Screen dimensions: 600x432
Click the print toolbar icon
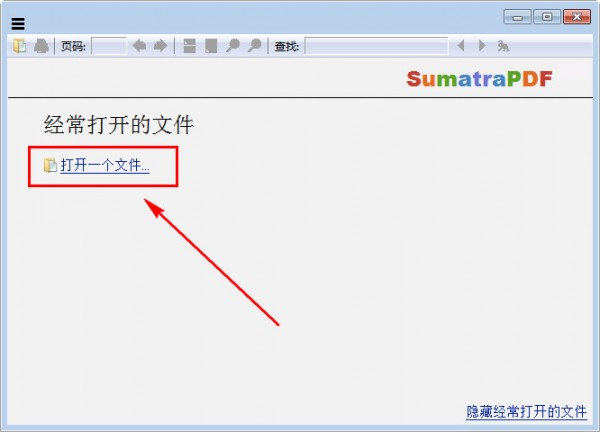[x=41, y=46]
